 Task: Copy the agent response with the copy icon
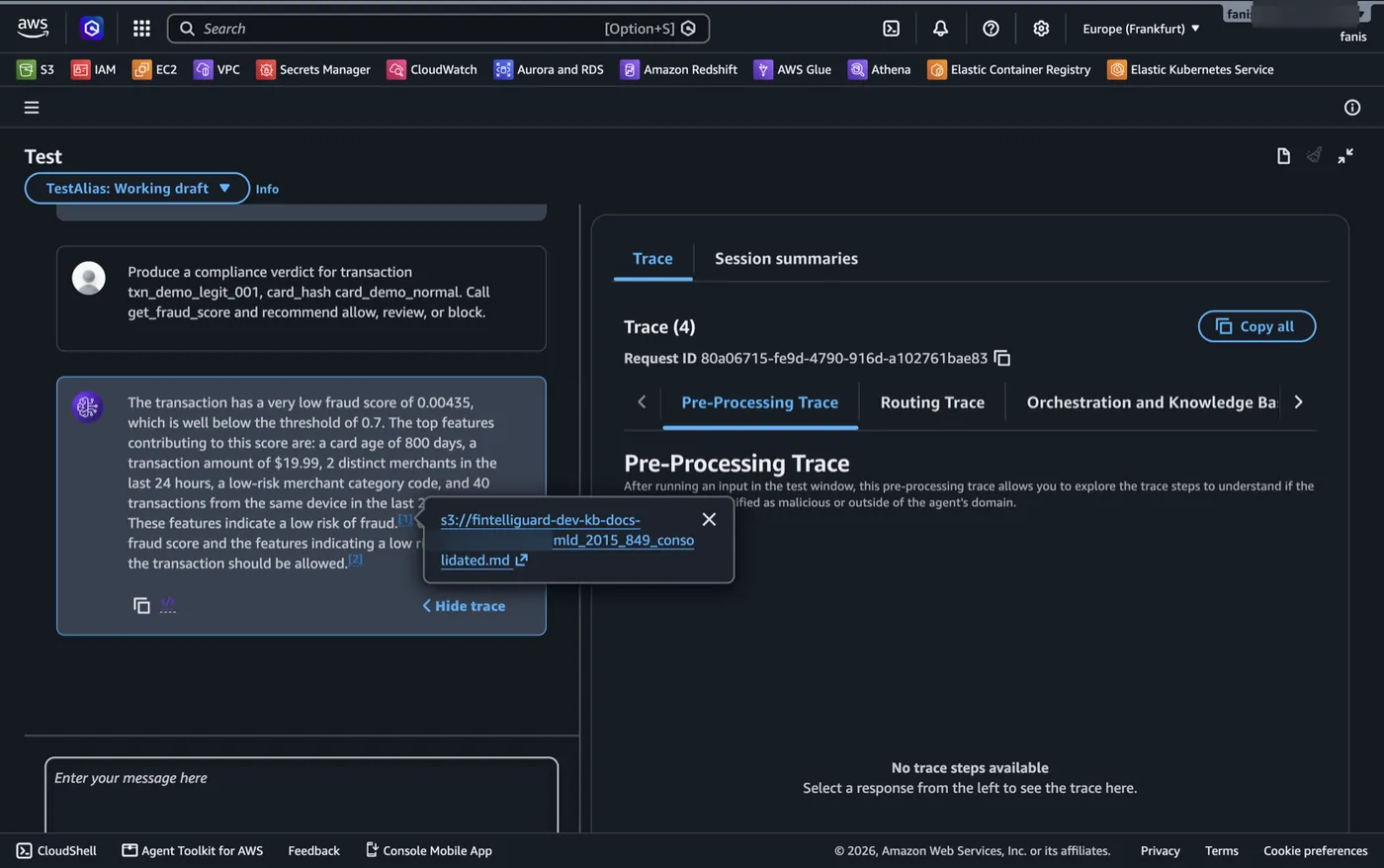pos(141,605)
